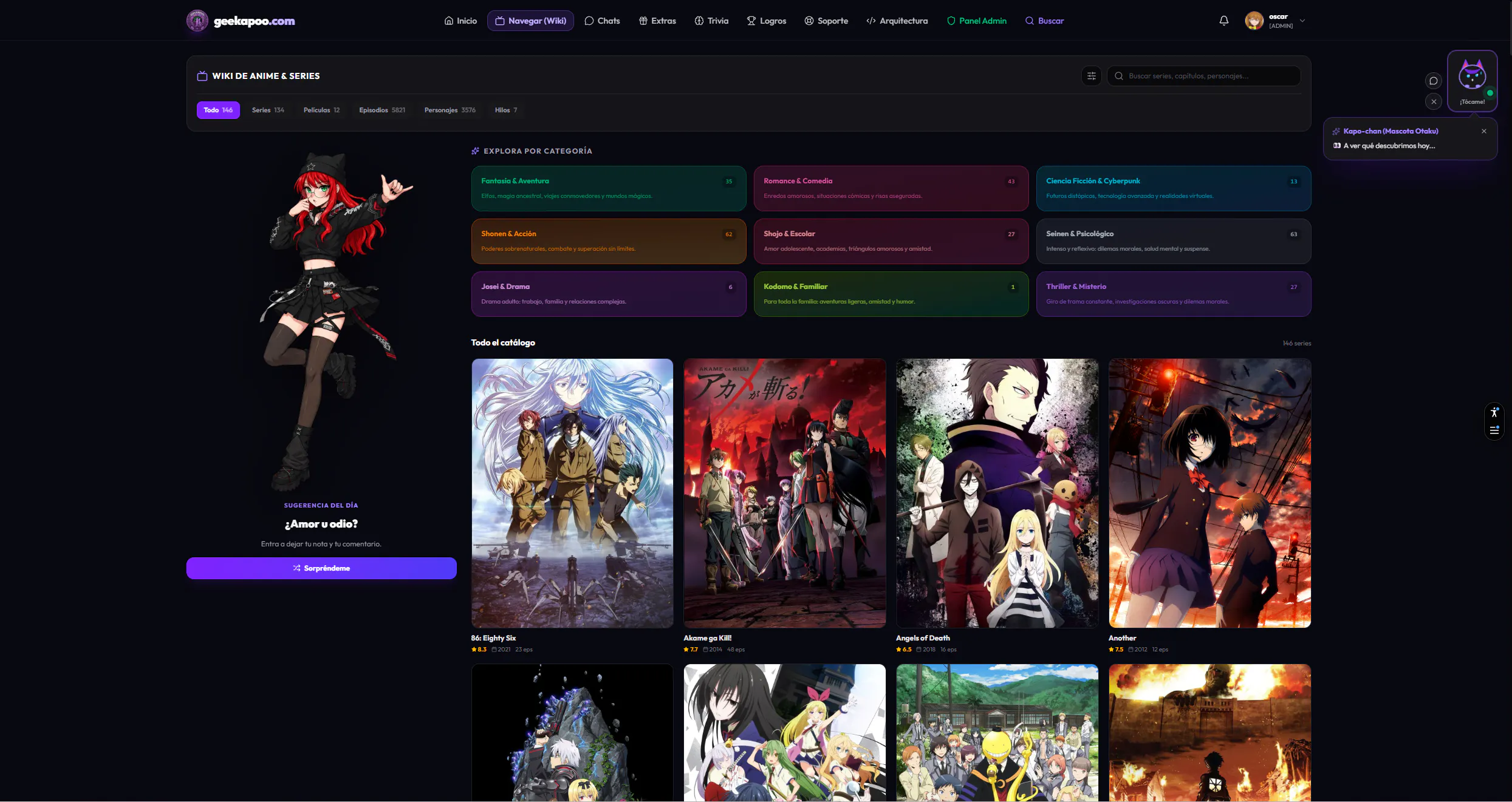Click the Sorpréndeme button
This screenshot has width=1512, height=802.
pyautogui.click(x=321, y=568)
